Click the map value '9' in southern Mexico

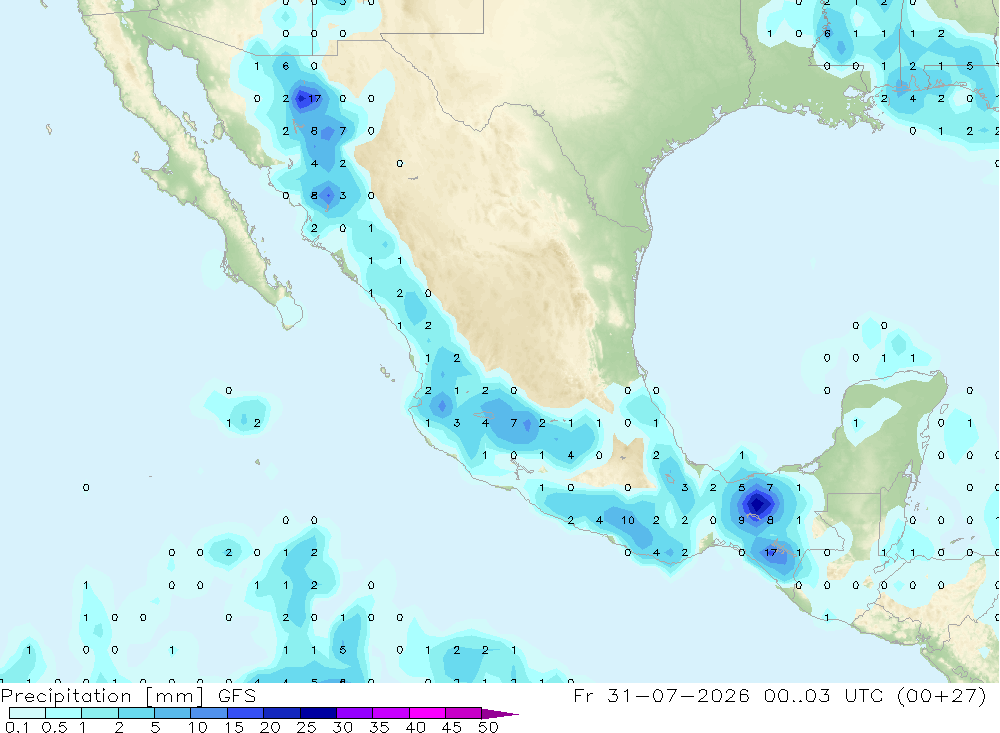point(741,520)
